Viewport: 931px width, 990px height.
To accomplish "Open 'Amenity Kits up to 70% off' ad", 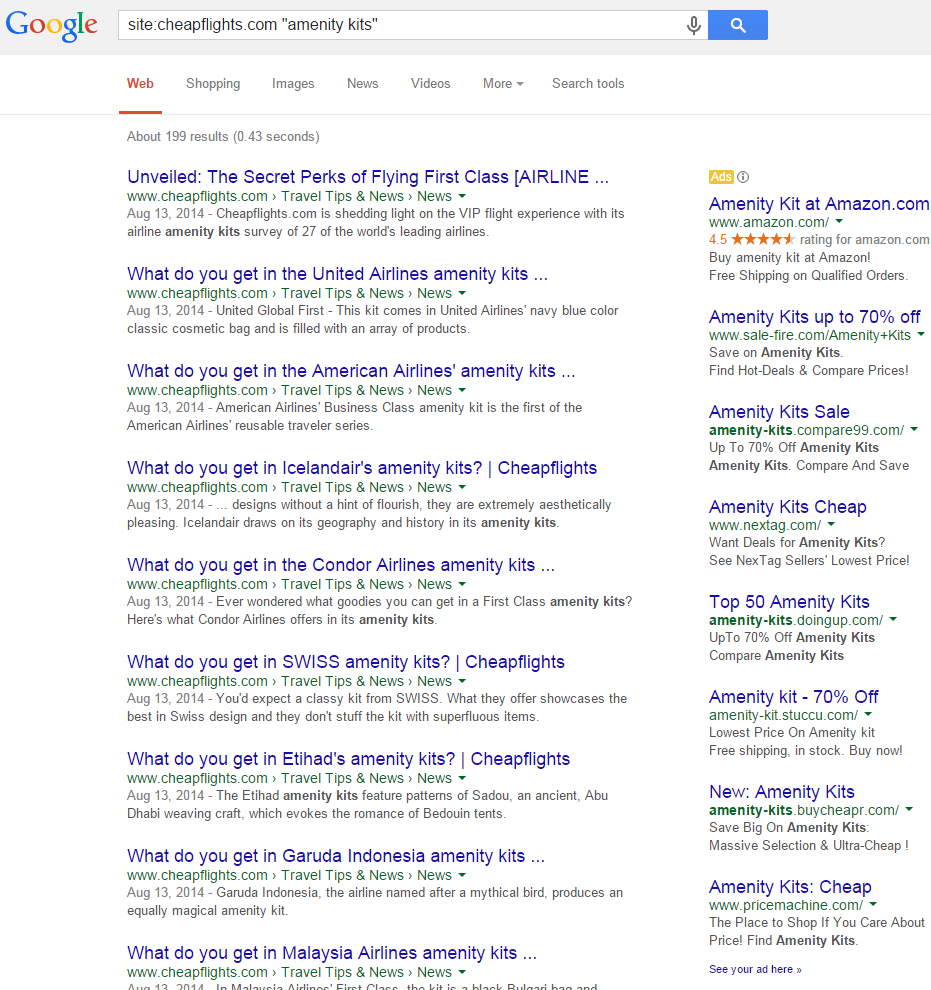I will click(x=814, y=317).
